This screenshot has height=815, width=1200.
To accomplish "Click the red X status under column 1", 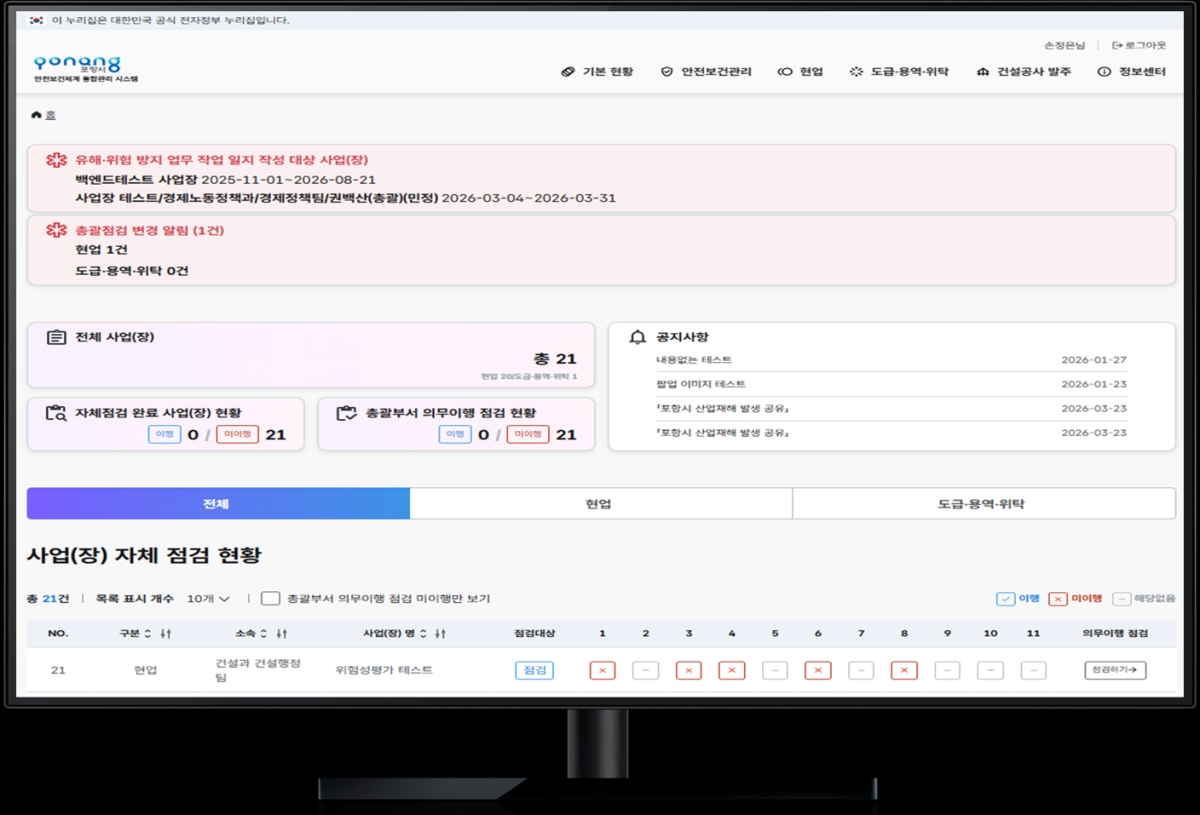I will coord(602,671).
